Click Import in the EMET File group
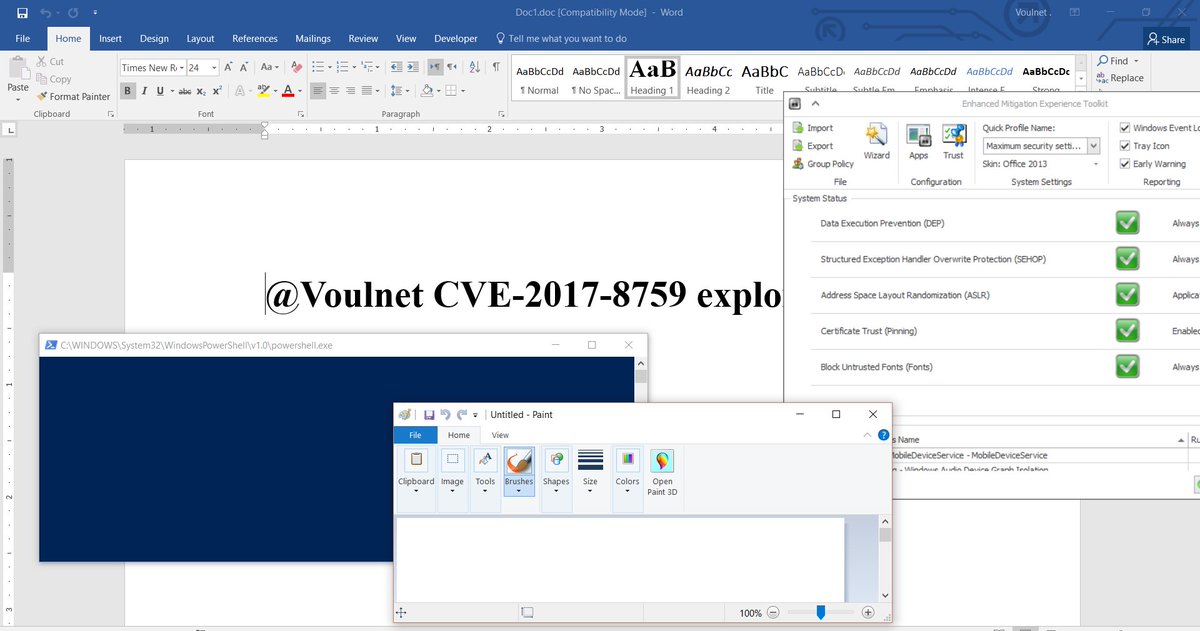The width and height of the screenshot is (1200, 631). click(x=819, y=127)
